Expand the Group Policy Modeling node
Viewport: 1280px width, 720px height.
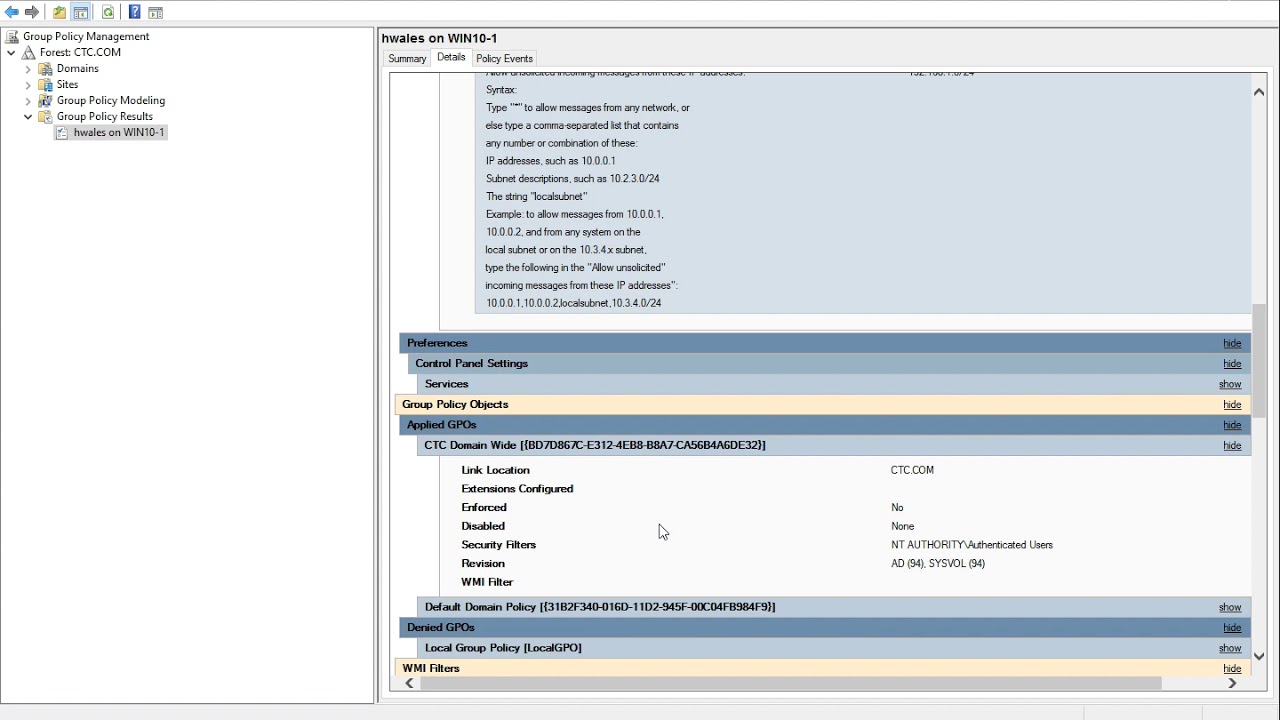28,100
